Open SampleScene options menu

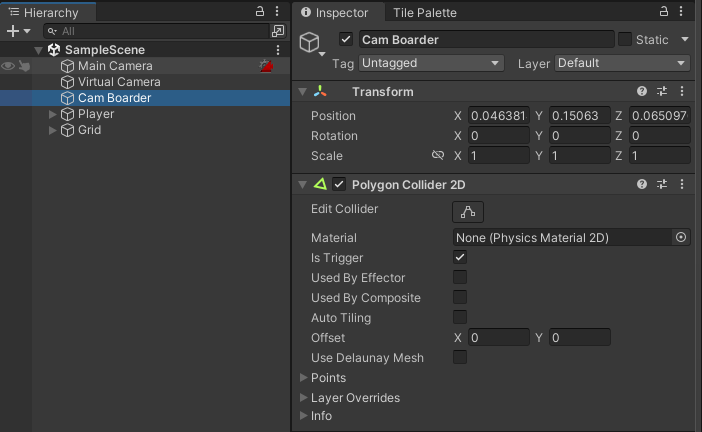[278, 50]
